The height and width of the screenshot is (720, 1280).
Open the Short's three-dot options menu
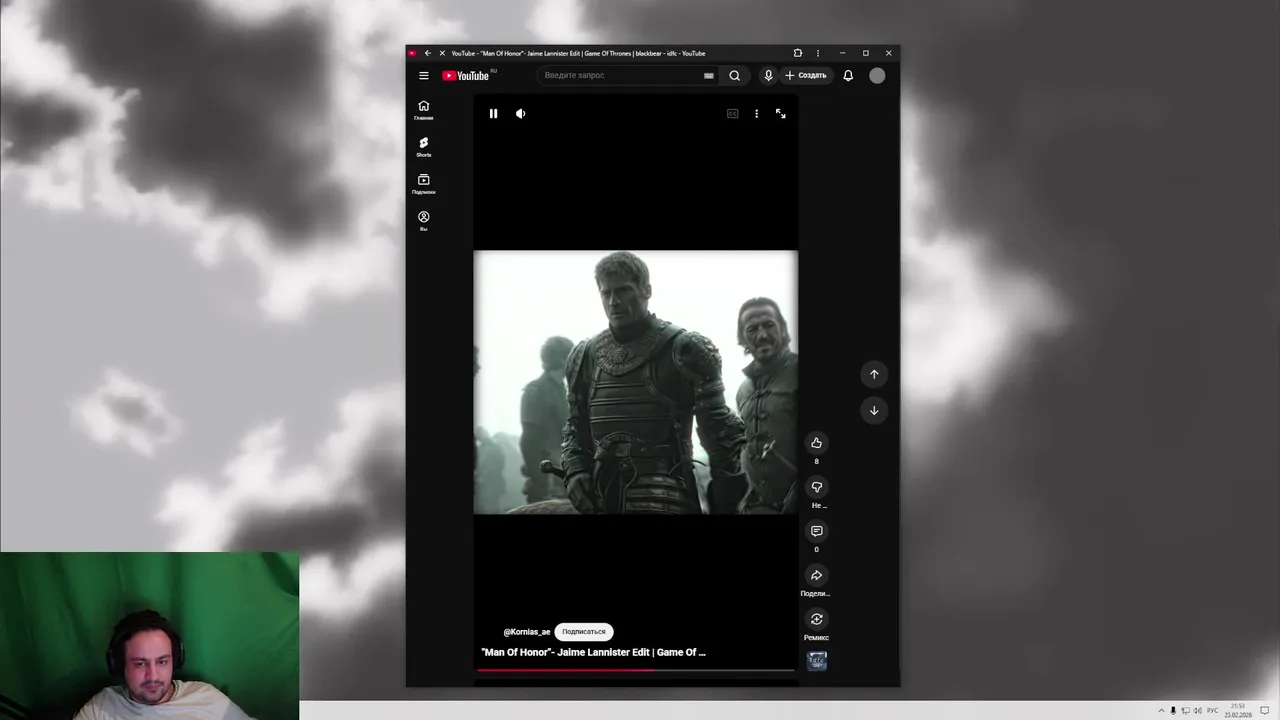pyautogui.click(x=756, y=114)
